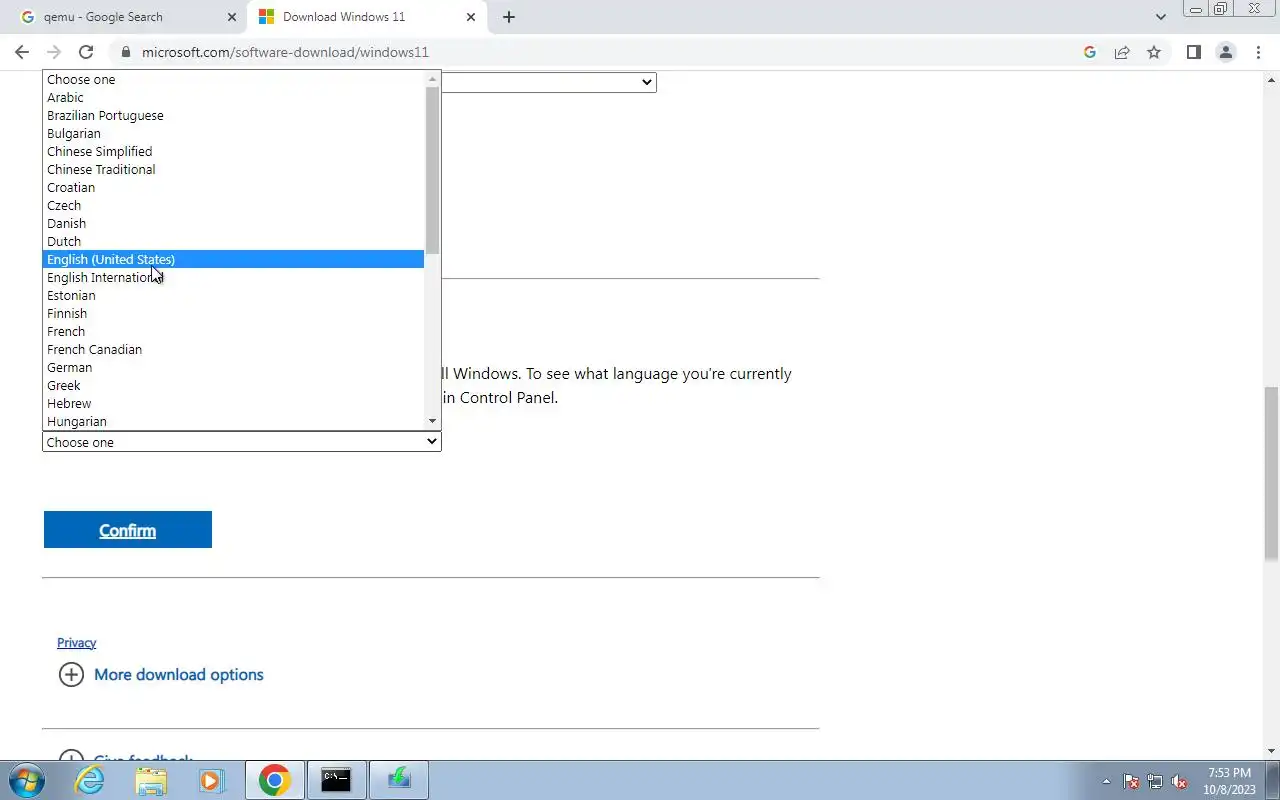1280x800 pixels.
Task: Click the padlock site info icon
Action: [x=125, y=52]
